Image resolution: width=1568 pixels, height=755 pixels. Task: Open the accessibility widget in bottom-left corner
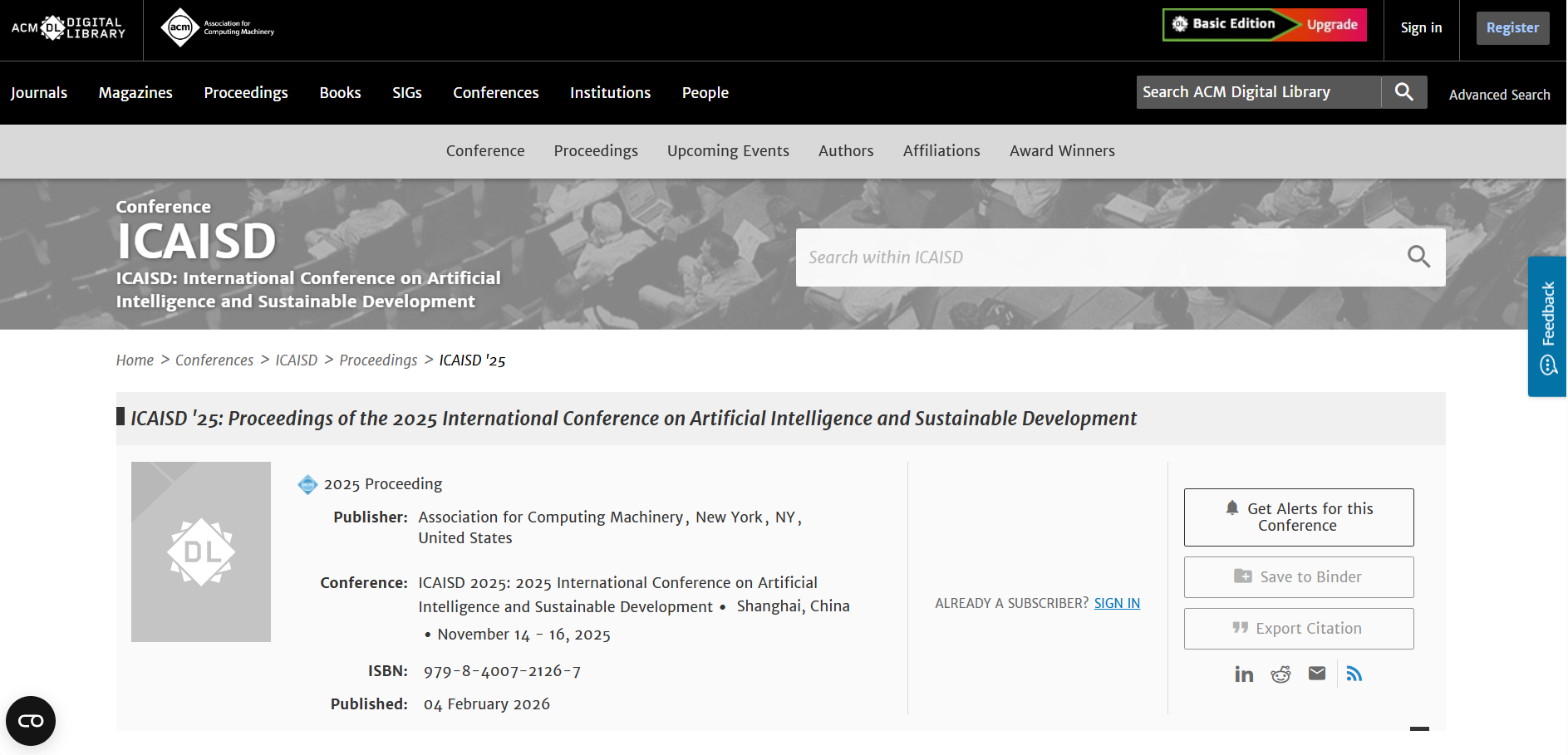[x=31, y=721]
